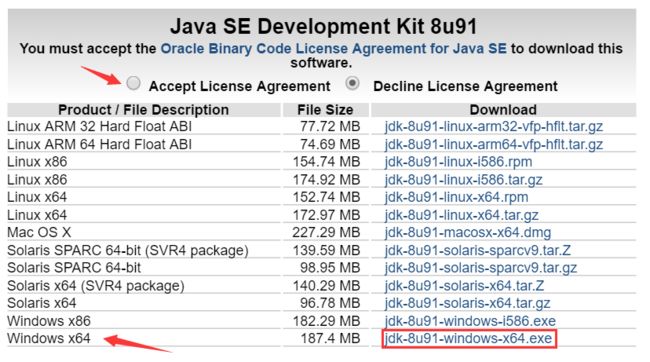Download jdk-8u91-linux-i586.rpm file
650x362 pixels.
tap(458, 162)
